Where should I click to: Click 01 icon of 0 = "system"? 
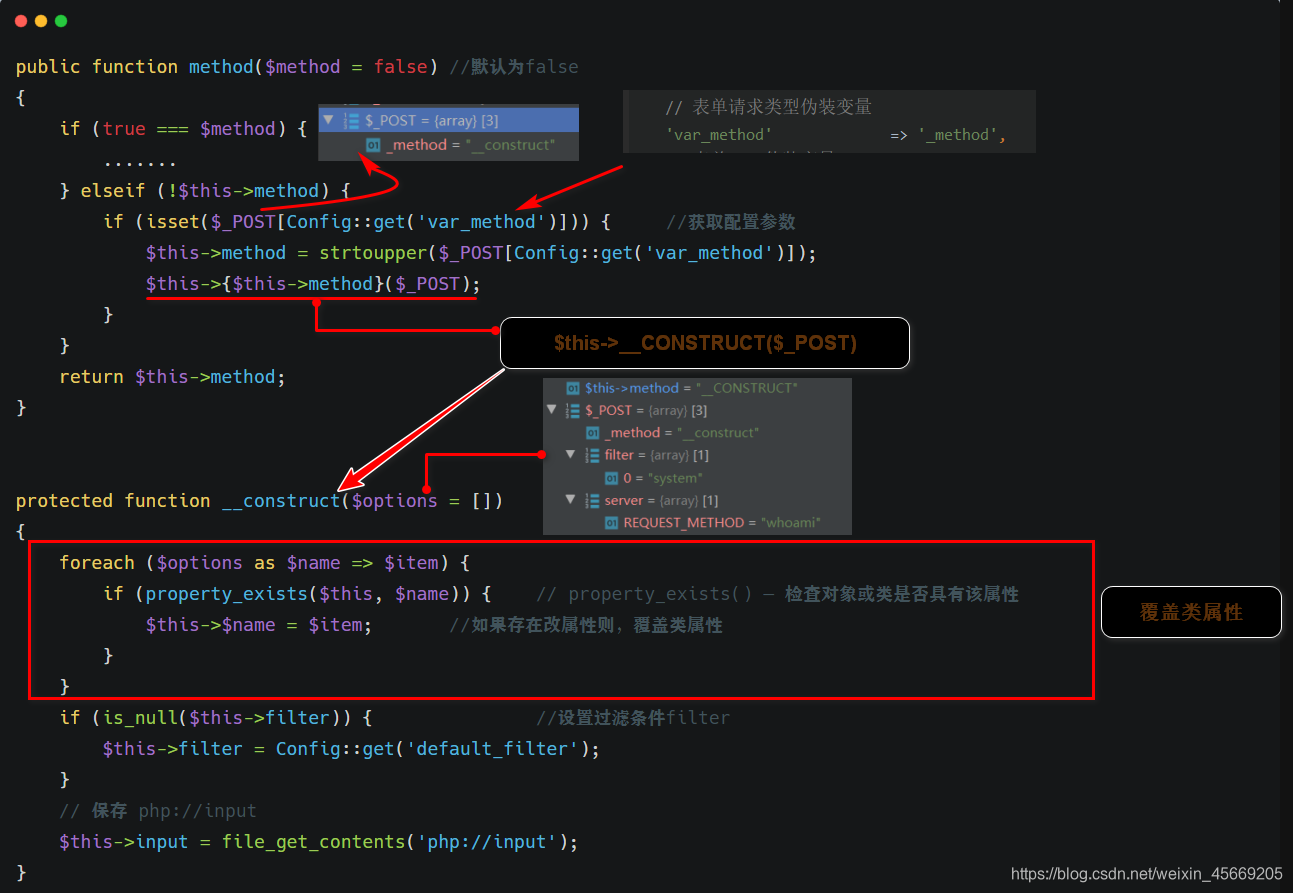pyautogui.click(x=612, y=478)
